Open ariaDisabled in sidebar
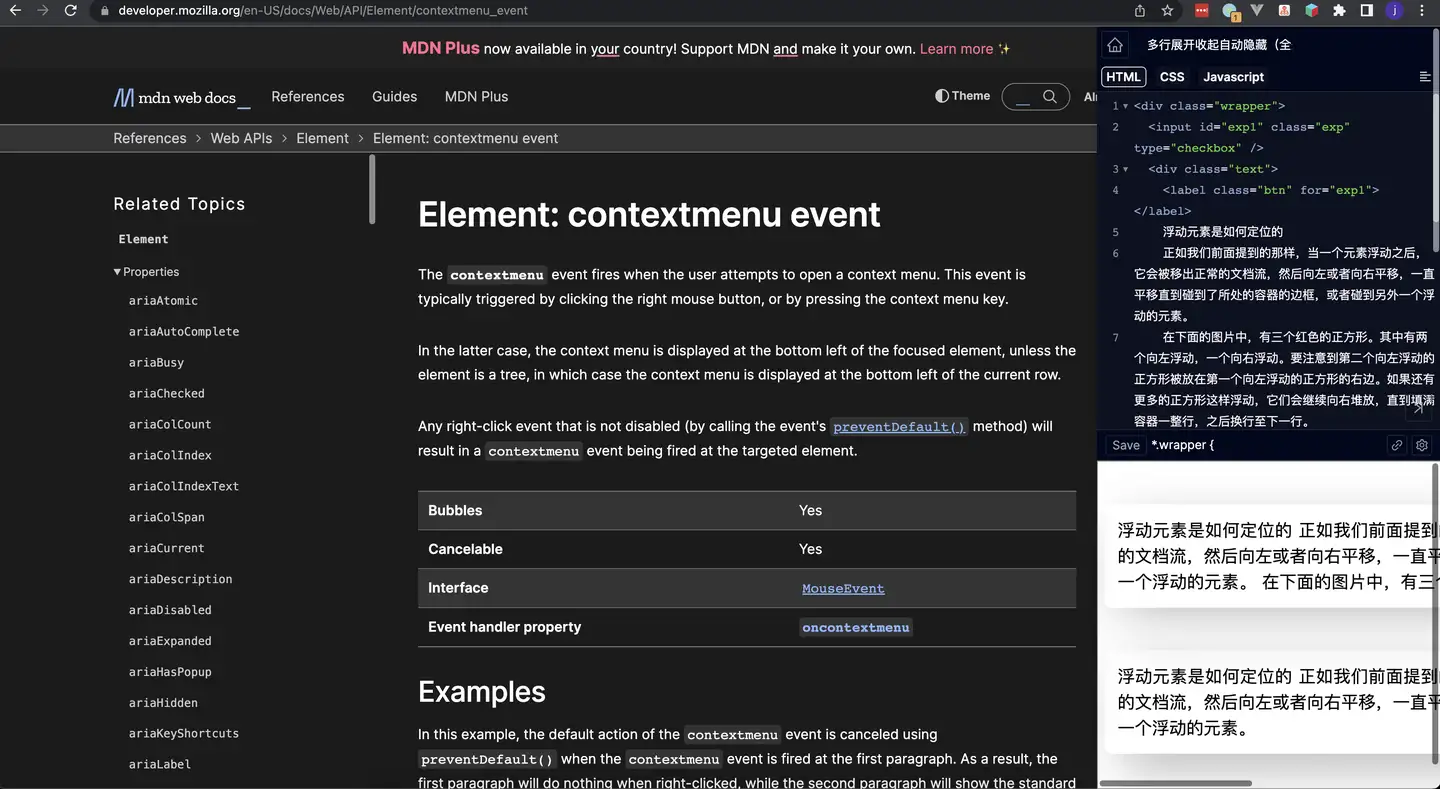The height and width of the screenshot is (789, 1440). point(170,611)
